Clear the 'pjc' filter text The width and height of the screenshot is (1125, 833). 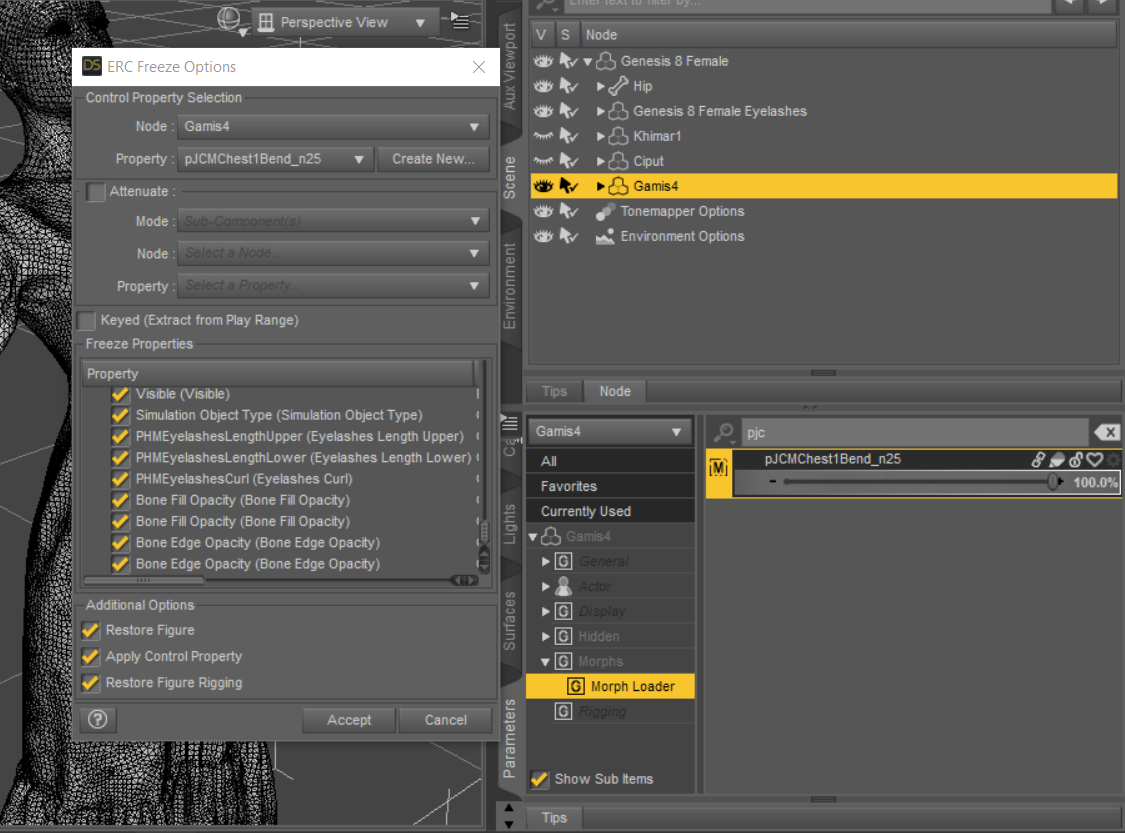1106,433
